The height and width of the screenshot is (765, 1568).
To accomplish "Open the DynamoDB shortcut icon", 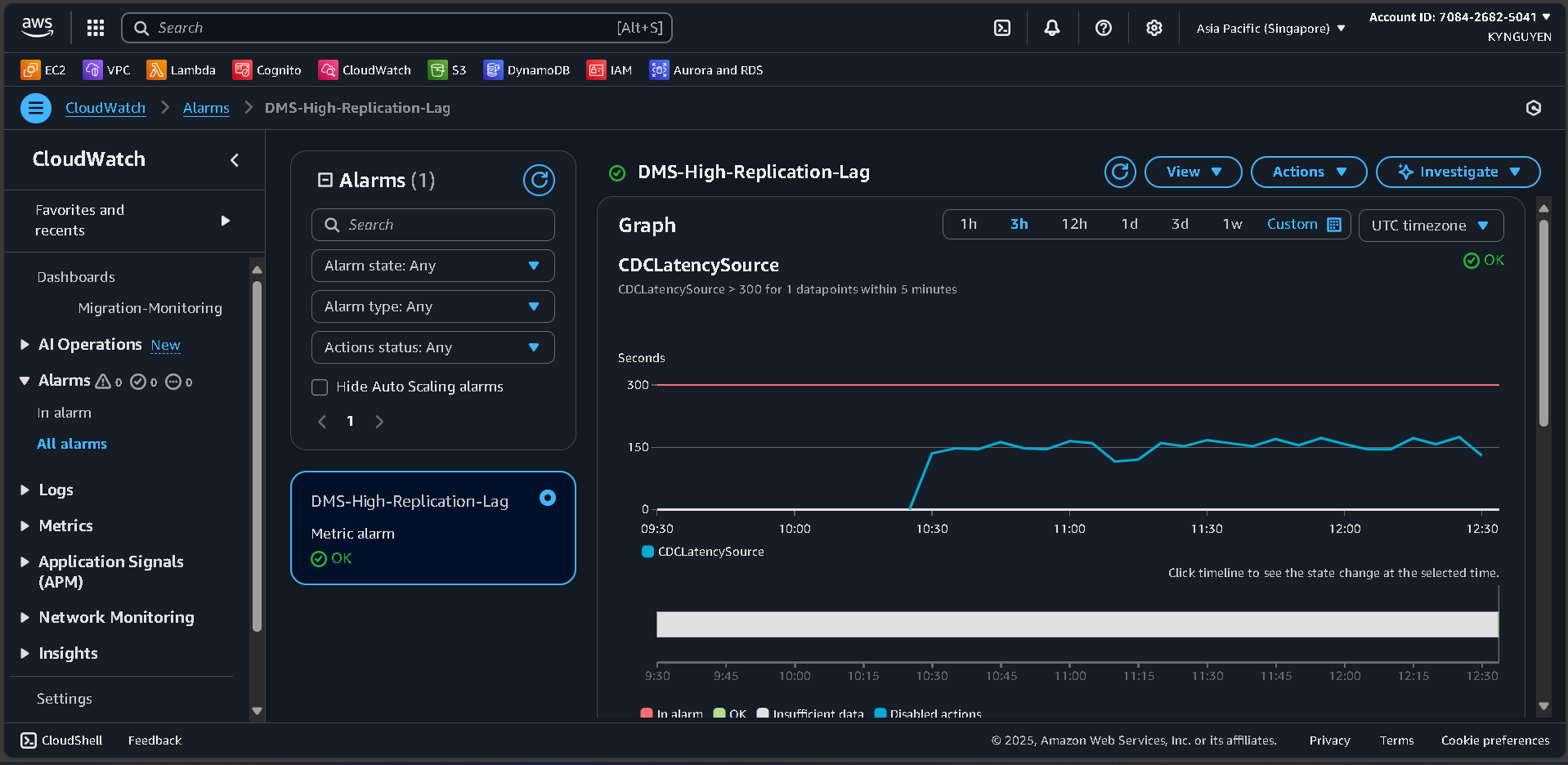I will (x=493, y=69).
